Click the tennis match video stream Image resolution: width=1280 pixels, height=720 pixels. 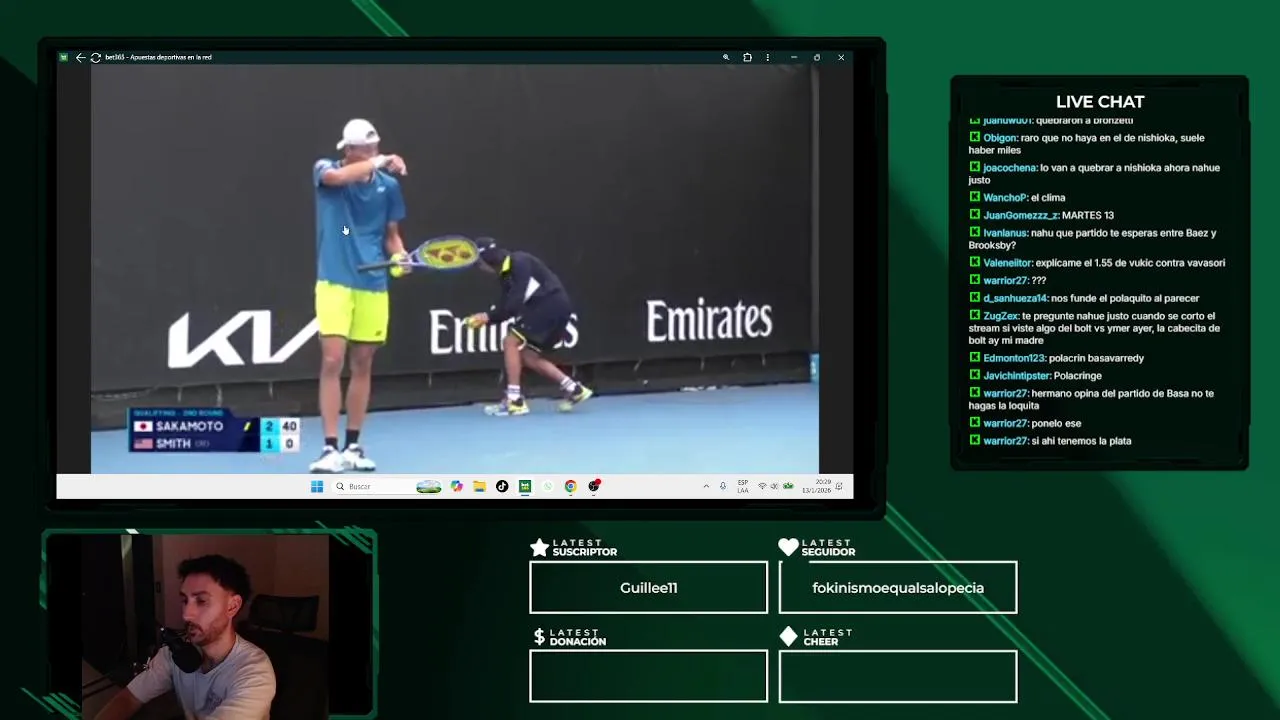[455, 269]
